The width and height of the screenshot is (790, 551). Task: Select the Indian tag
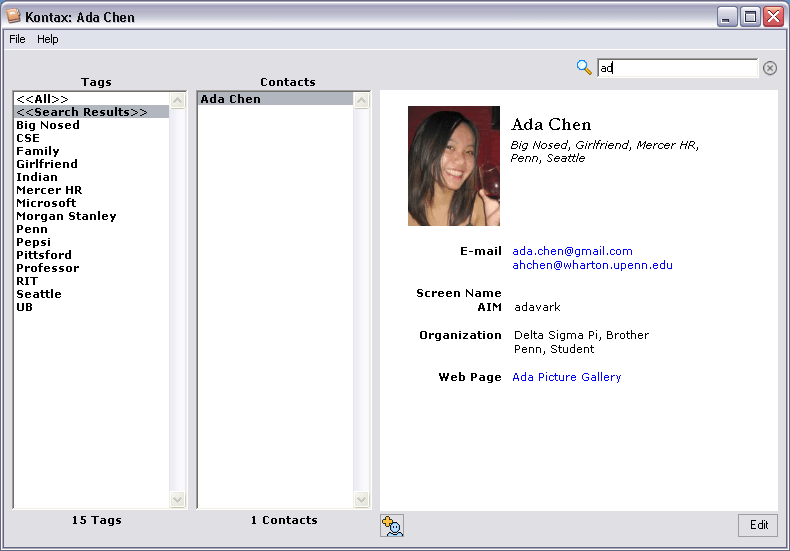click(91, 177)
